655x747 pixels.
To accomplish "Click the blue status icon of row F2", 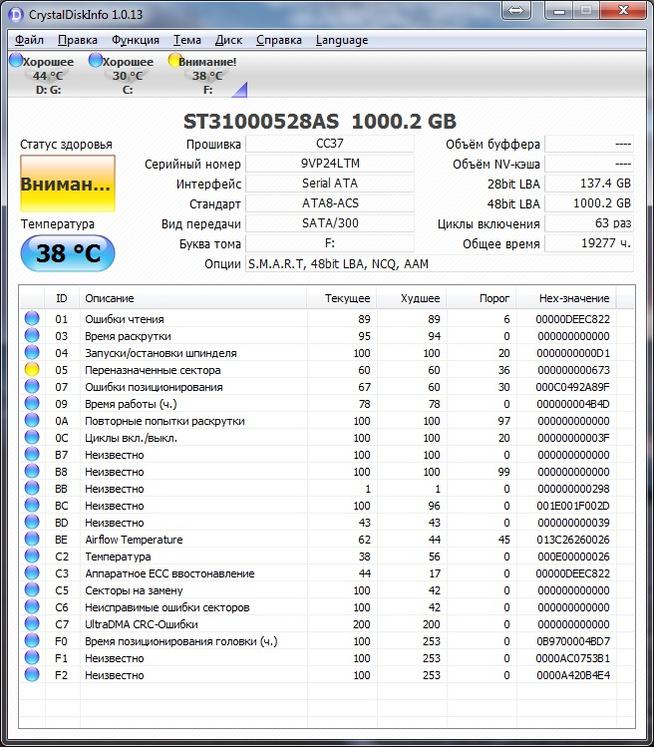I will point(32,675).
